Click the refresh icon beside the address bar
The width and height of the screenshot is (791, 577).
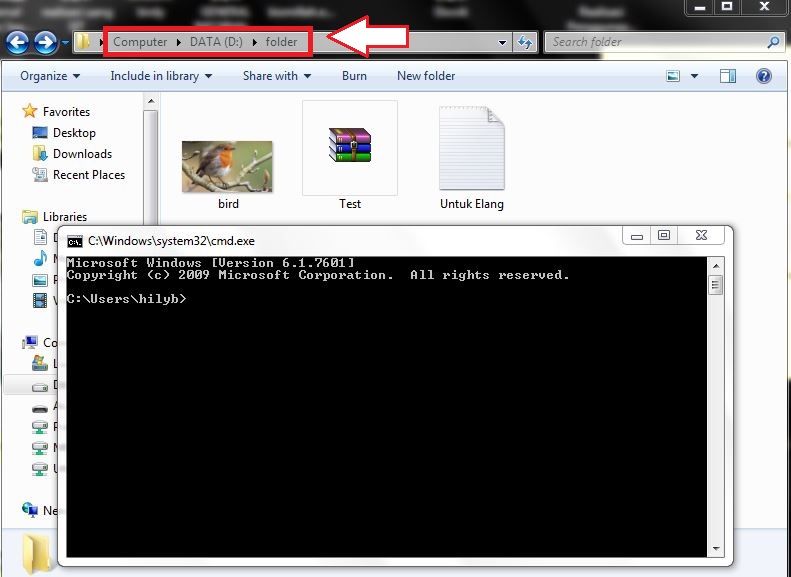point(525,42)
